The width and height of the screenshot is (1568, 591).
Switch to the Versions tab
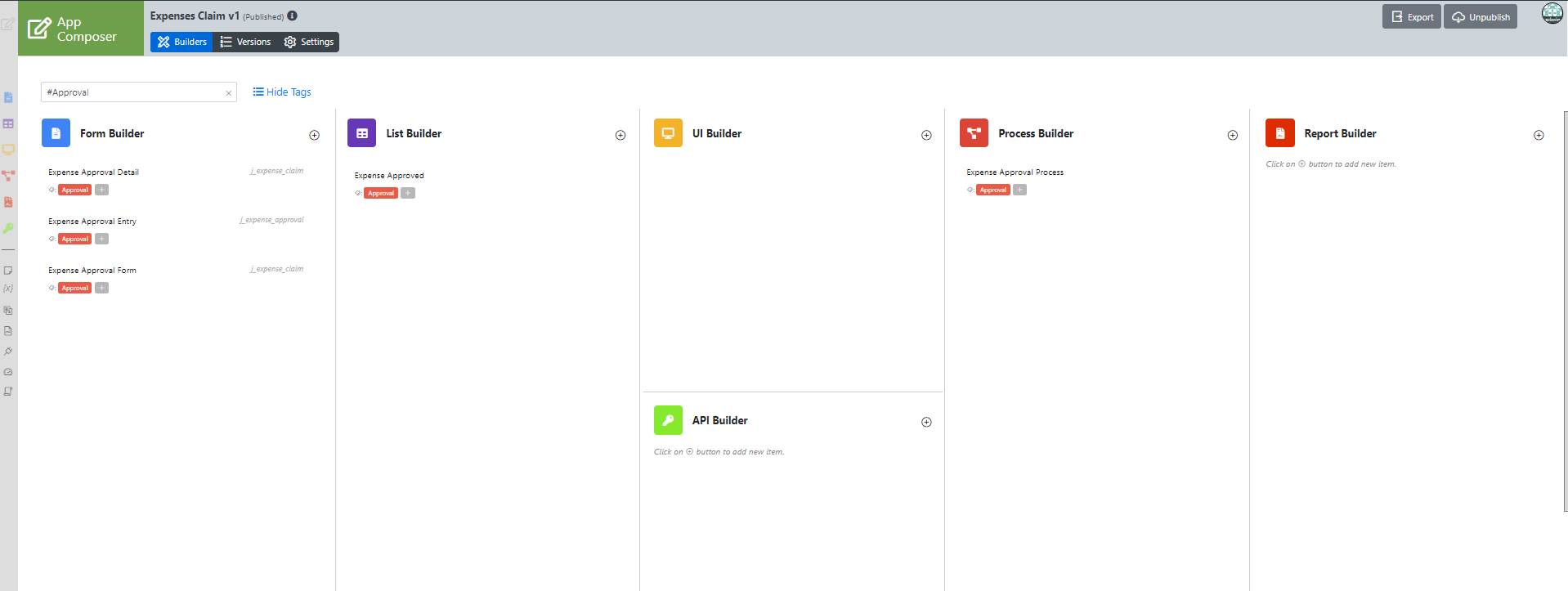tap(245, 42)
